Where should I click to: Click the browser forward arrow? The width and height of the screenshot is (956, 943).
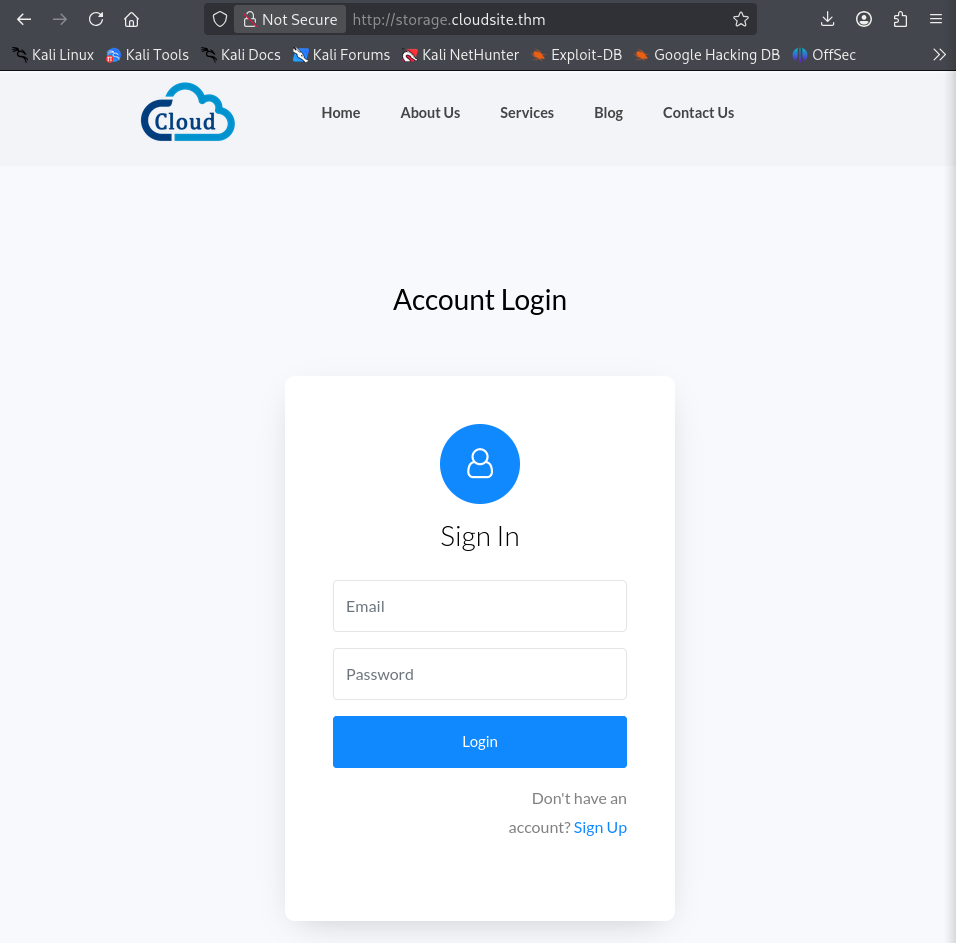[60, 20]
